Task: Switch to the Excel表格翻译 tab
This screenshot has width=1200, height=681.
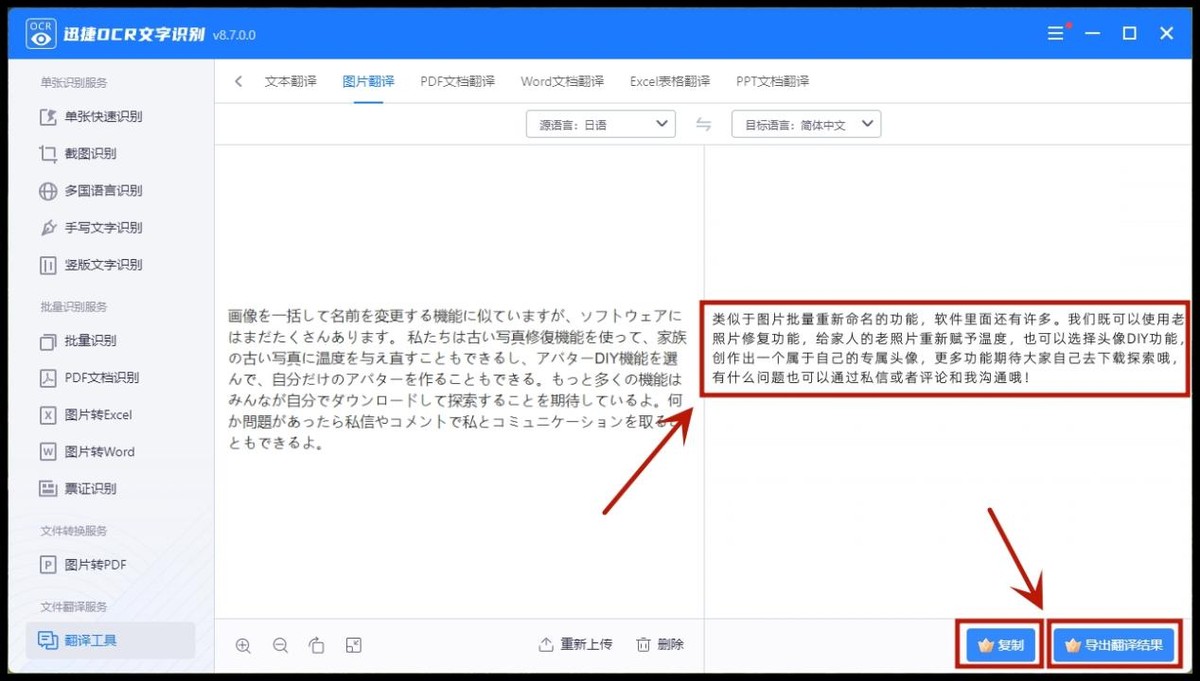Action: (670, 81)
